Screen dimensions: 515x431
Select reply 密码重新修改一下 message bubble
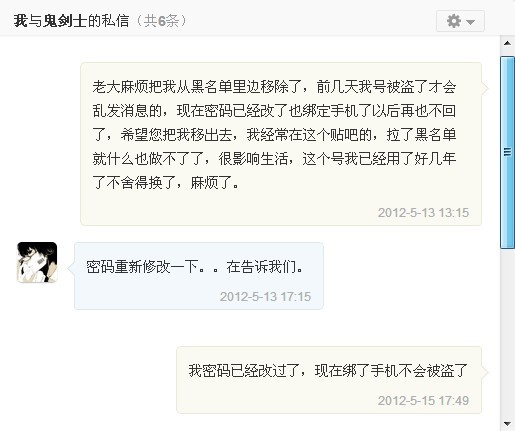(199, 276)
